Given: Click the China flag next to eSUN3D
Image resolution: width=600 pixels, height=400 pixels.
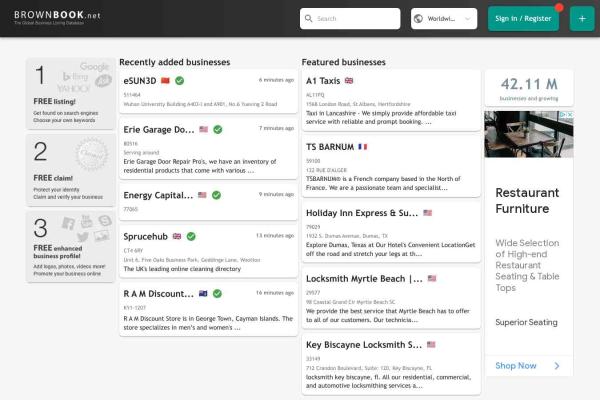Looking at the screenshot, I should point(165,80).
